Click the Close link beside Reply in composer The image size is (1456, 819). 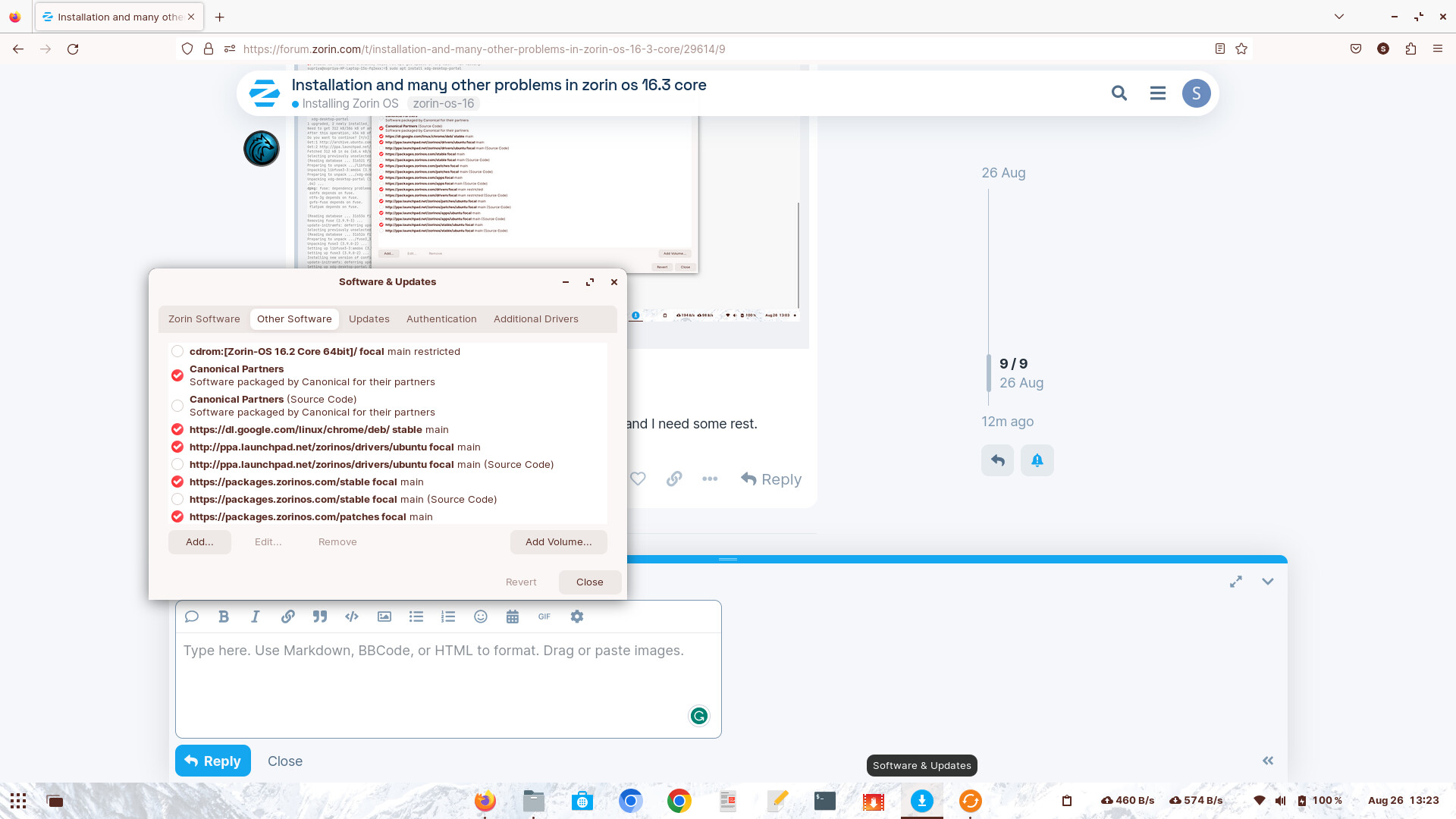click(285, 761)
